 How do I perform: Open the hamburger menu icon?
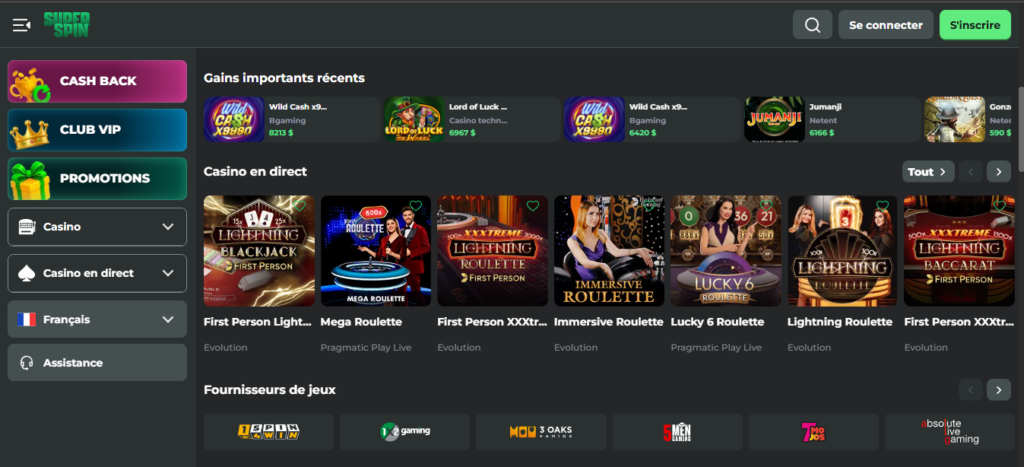pyautogui.click(x=21, y=25)
